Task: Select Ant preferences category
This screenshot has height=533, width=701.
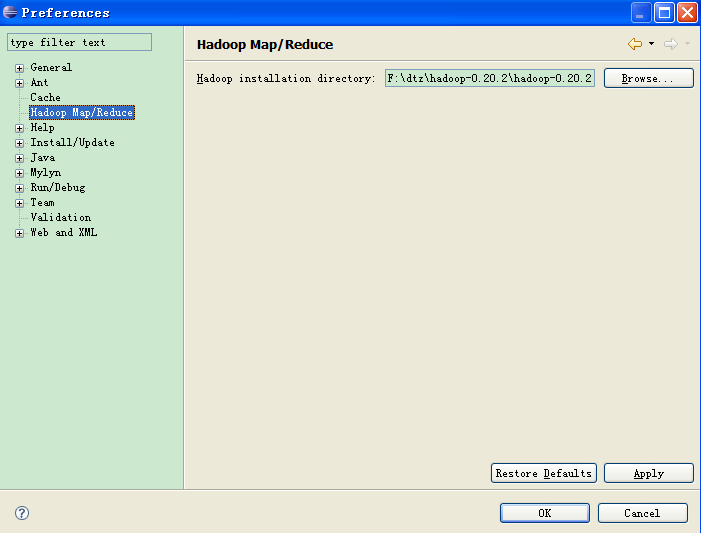Action: tap(39, 83)
